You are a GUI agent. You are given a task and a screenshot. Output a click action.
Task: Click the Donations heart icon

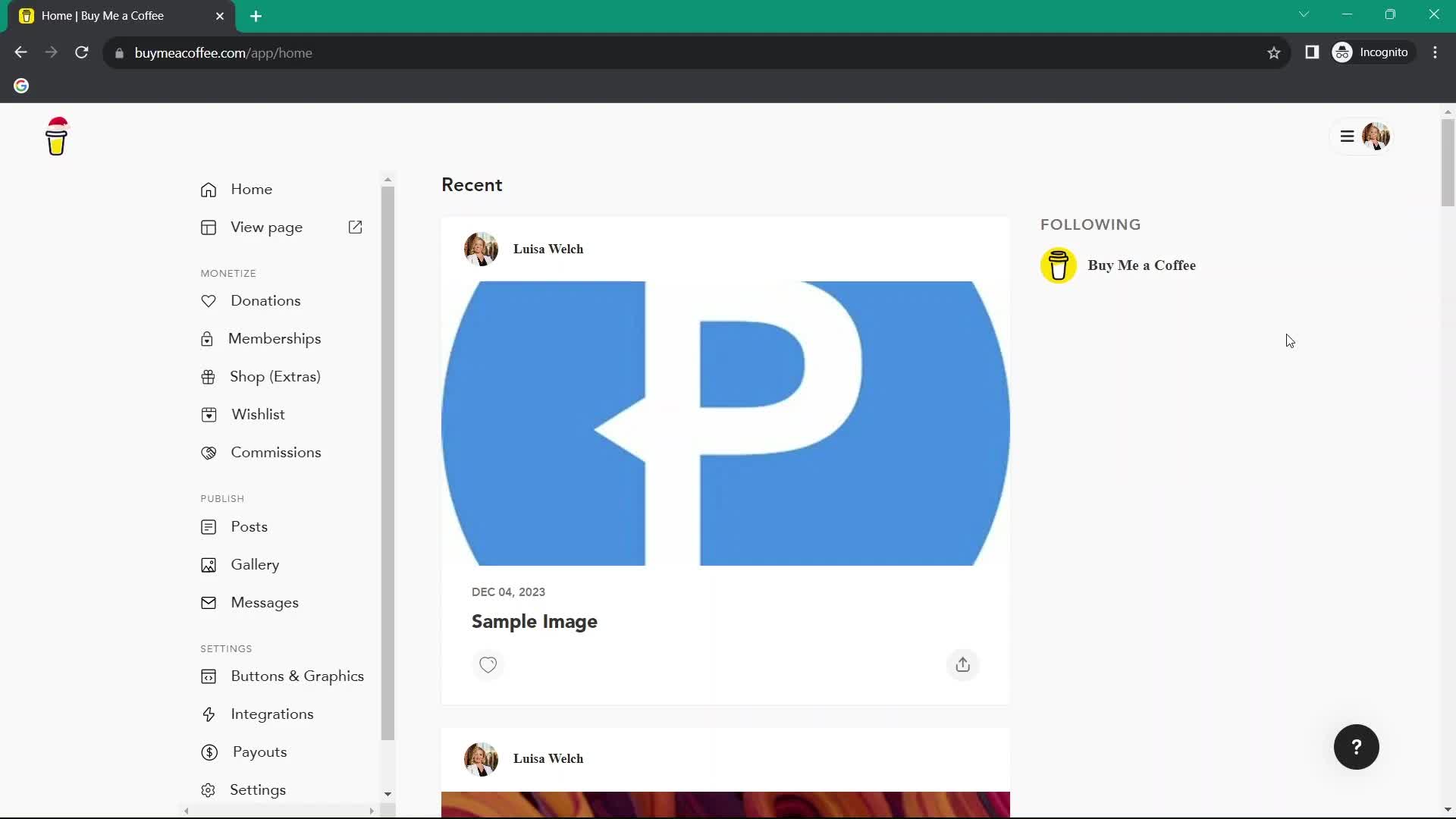208,301
